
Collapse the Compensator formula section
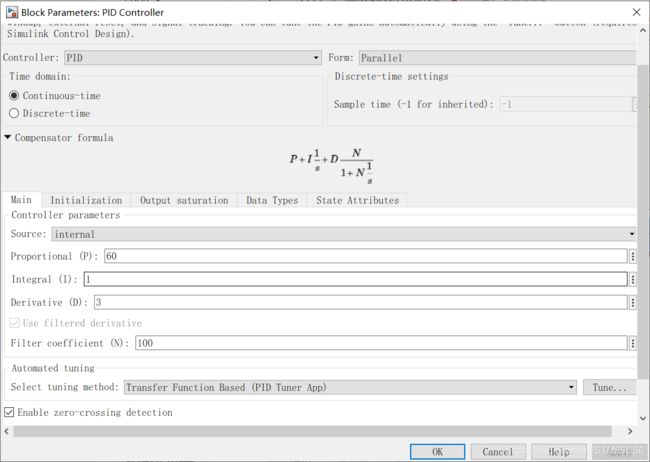coord(7,137)
